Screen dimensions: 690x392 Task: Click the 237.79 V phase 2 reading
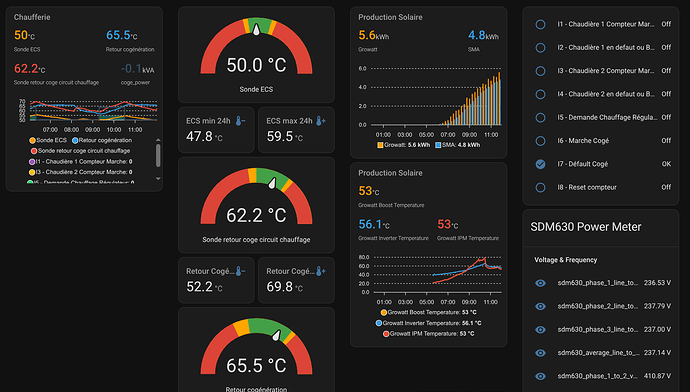pyautogui.click(x=657, y=306)
